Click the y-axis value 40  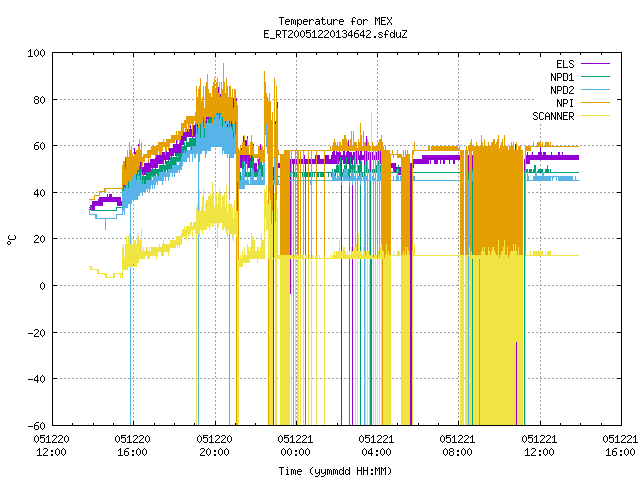click(39, 193)
